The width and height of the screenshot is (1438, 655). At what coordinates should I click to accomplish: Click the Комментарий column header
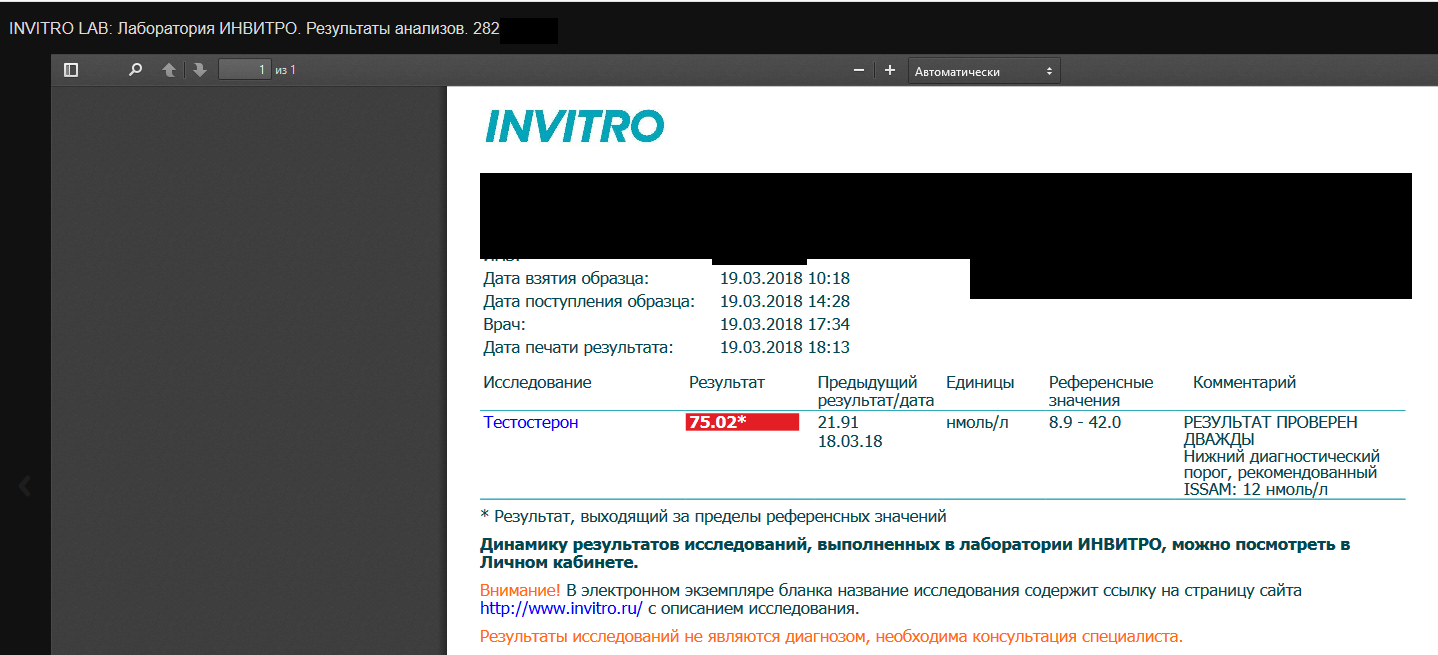coord(1244,383)
